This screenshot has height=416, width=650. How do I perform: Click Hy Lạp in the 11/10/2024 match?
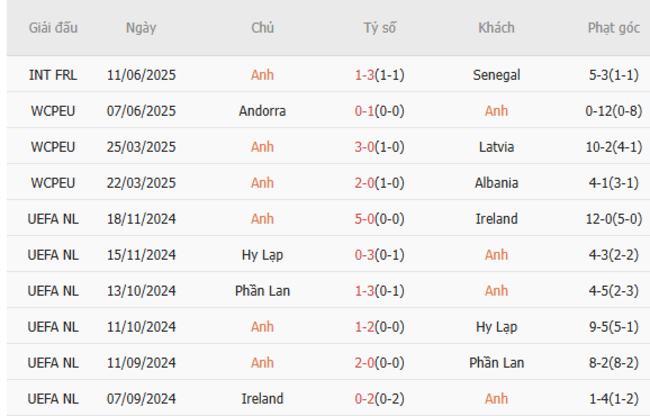pyautogui.click(x=496, y=327)
